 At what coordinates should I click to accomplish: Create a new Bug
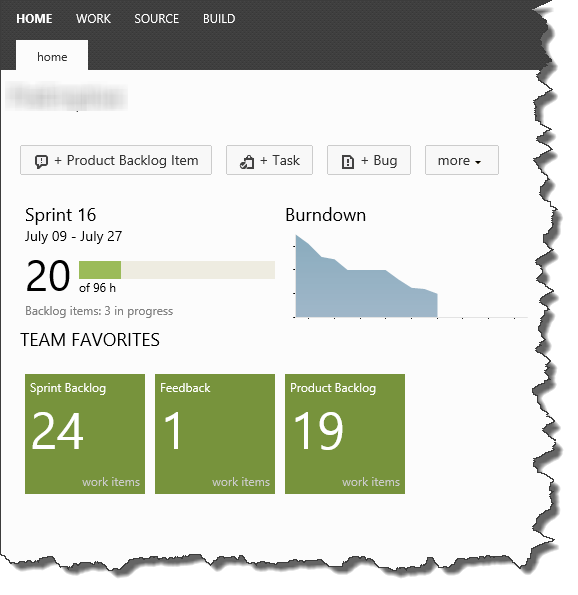pos(369,160)
